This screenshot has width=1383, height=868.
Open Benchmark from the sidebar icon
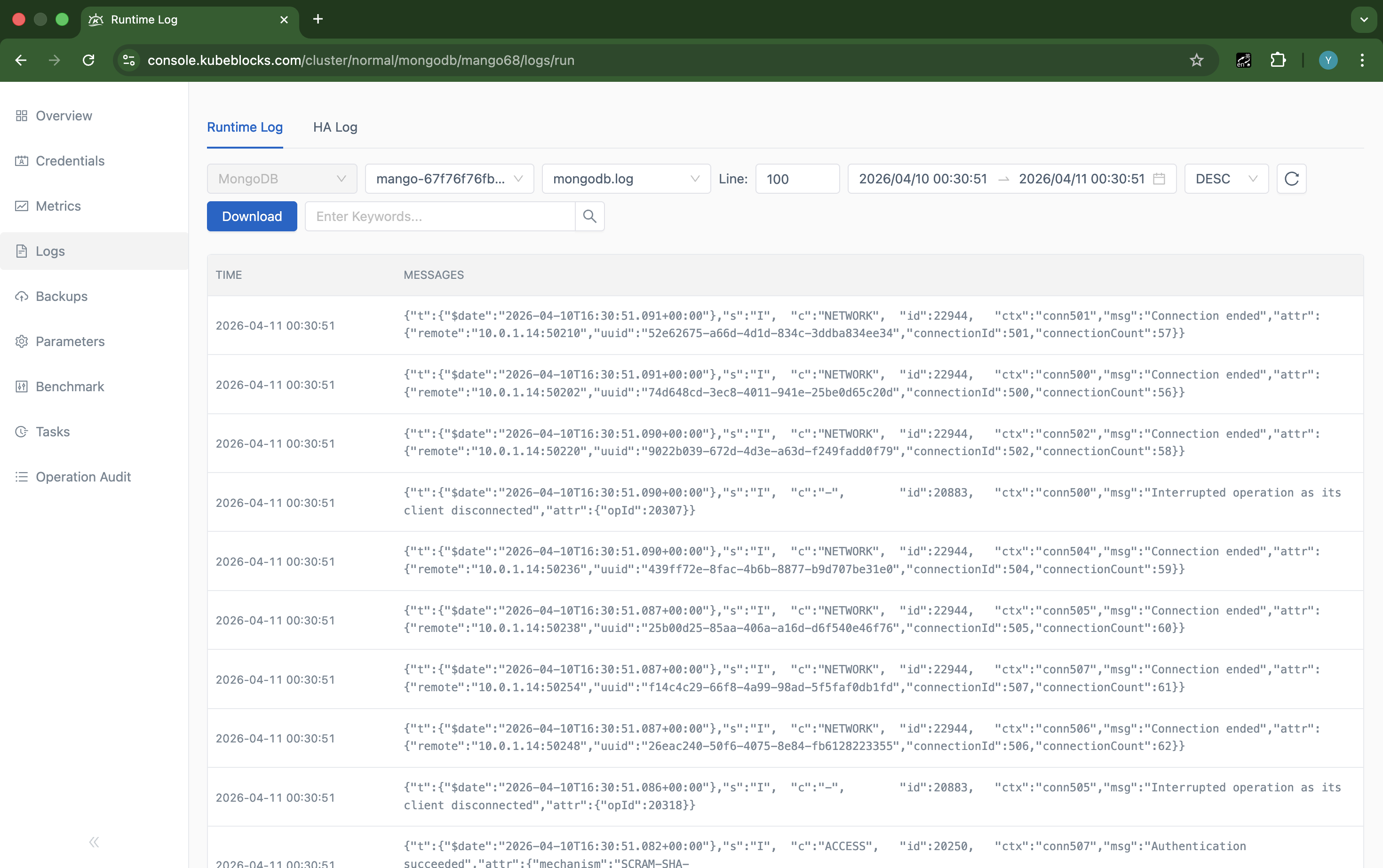(22, 387)
